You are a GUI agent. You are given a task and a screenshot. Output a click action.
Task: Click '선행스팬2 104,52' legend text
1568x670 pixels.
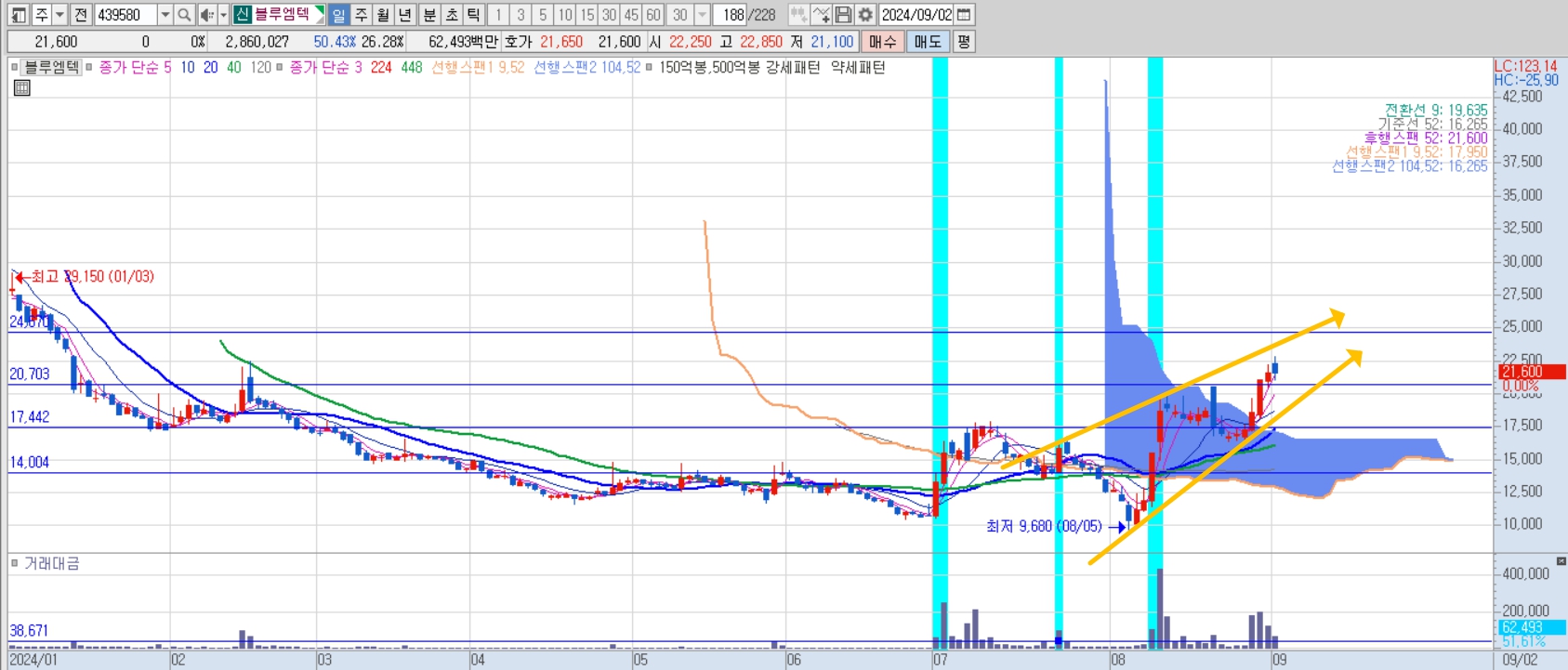click(586, 67)
